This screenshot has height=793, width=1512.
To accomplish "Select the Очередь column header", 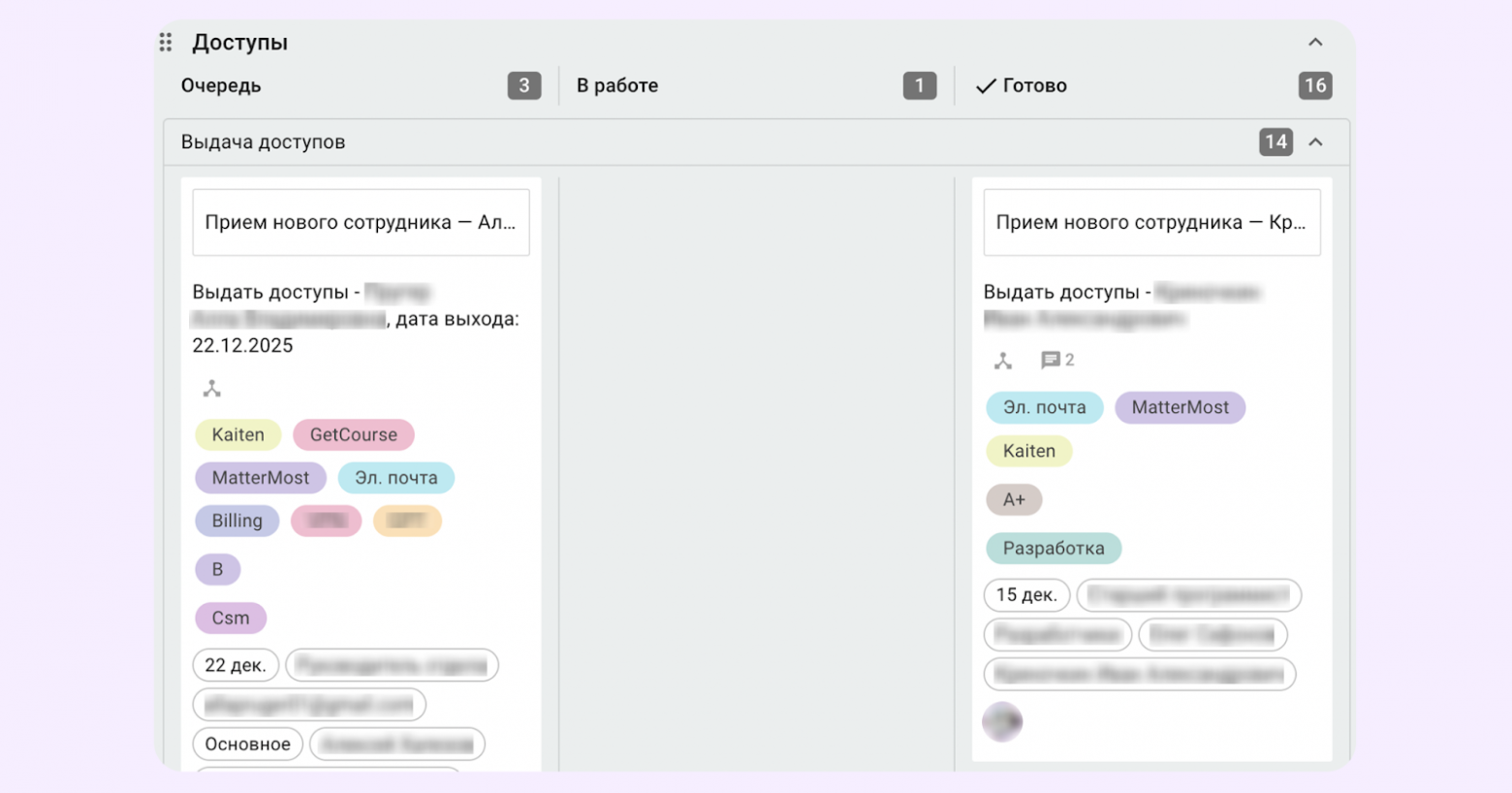I will click(x=221, y=86).
